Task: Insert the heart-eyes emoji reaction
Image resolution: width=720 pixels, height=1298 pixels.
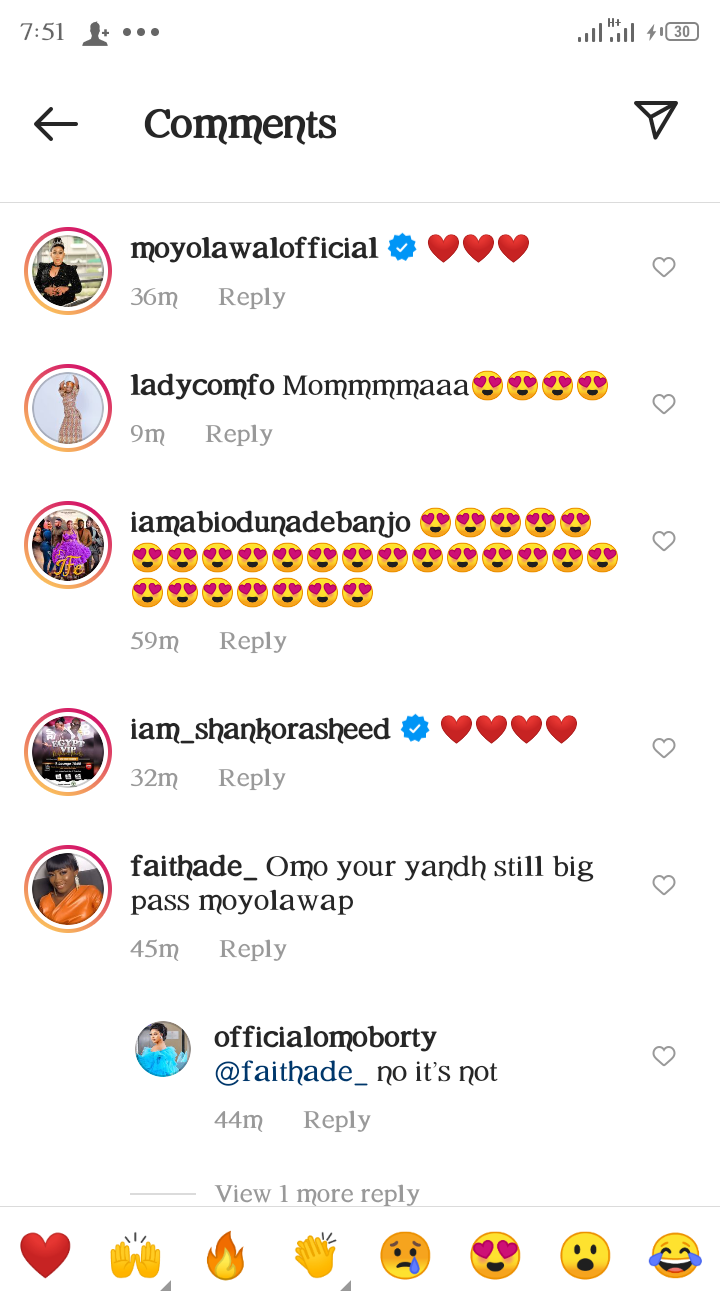Action: tap(495, 1255)
